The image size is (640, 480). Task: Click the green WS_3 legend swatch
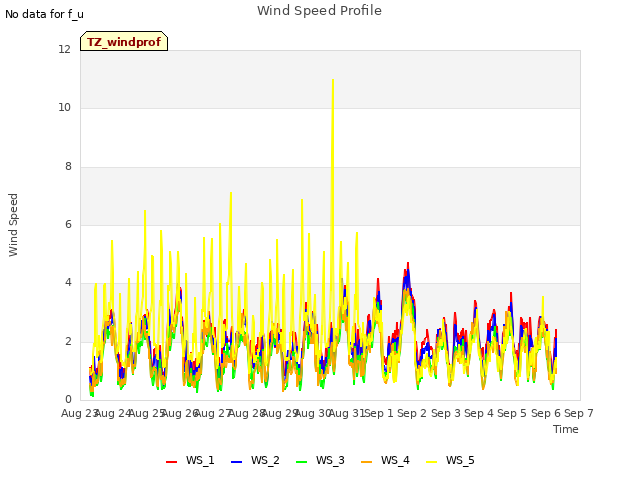(301, 462)
